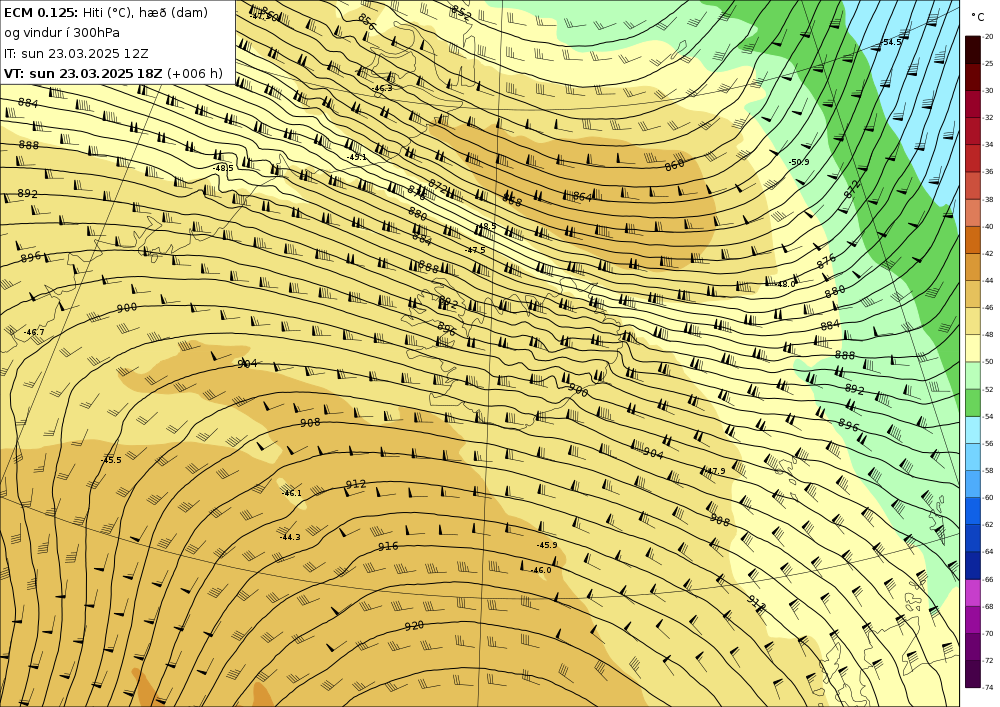1000x707 pixels.
Task: Click the -46.1 temperature label
Action: click(291, 493)
